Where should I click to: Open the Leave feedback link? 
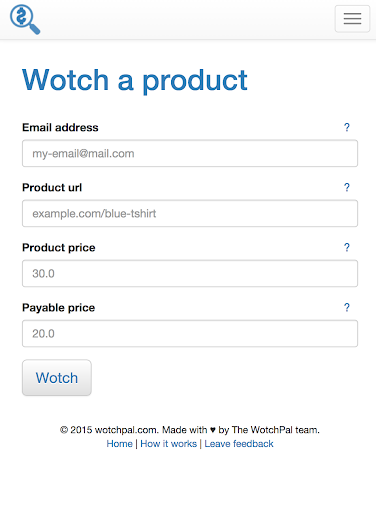(239, 444)
